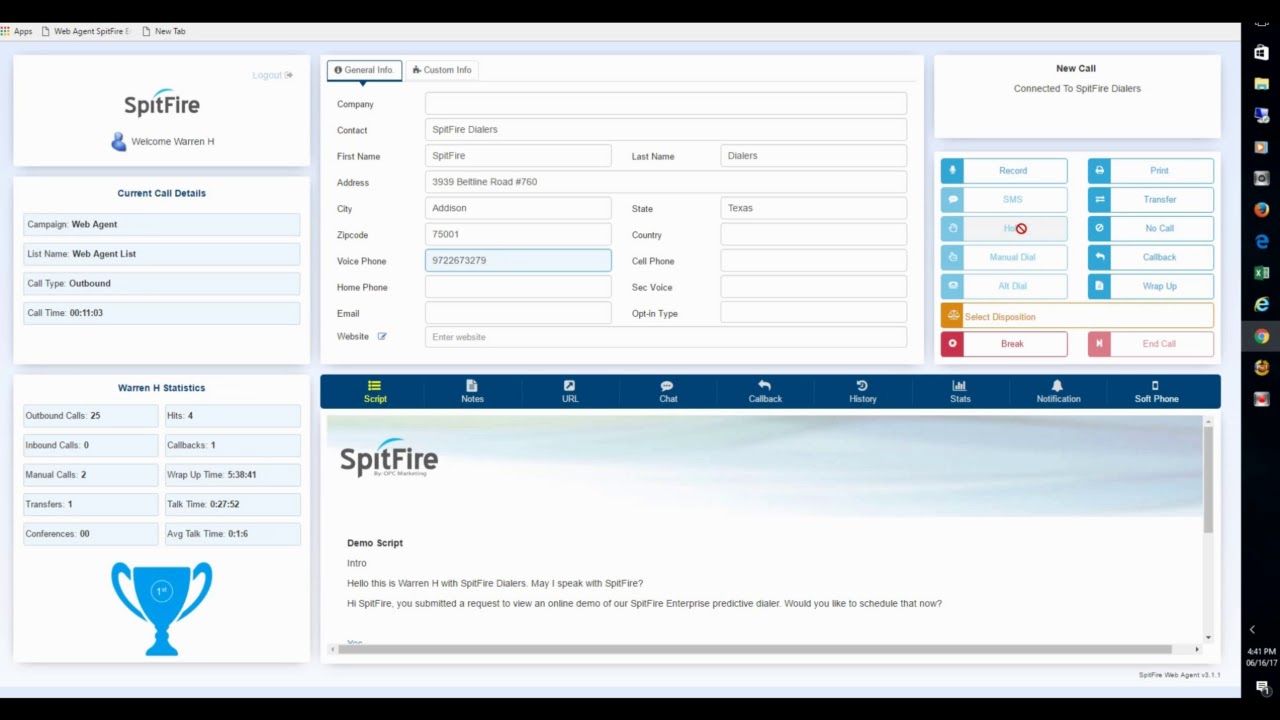Image resolution: width=1280 pixels, height=720 pixels.
Task: Click the user avatar icon beside Welcome
Action: coord(119,141)
